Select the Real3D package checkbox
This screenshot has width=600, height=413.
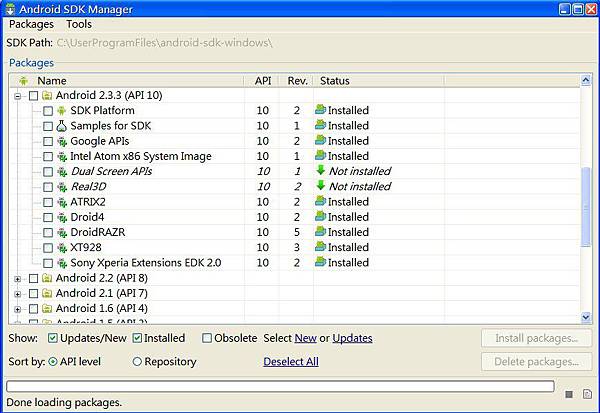[x=48, y=187]
